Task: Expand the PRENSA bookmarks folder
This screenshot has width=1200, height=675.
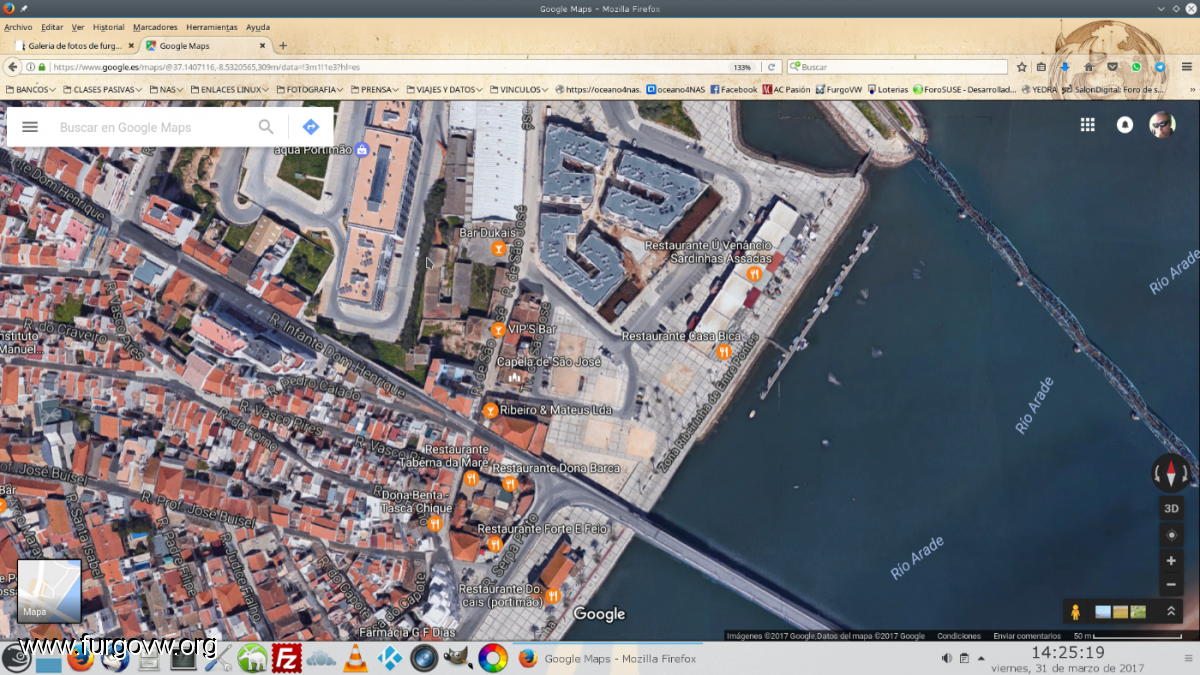Action: click(374, 89)
